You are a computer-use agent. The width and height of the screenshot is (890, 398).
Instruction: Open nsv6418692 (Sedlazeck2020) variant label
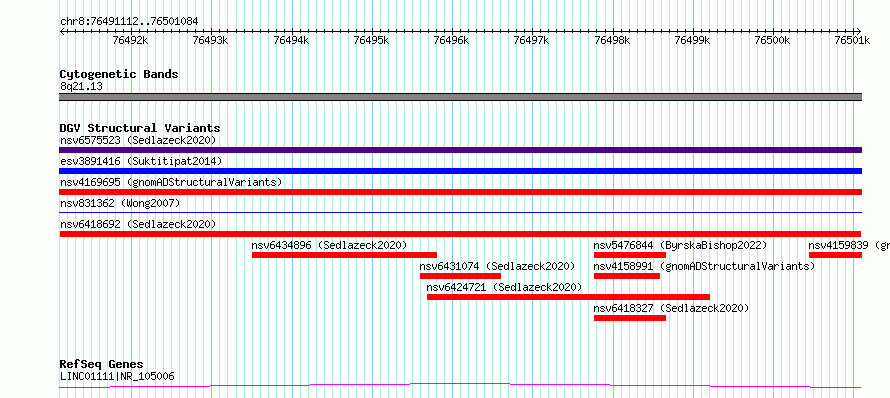click(x=138, y=224)
